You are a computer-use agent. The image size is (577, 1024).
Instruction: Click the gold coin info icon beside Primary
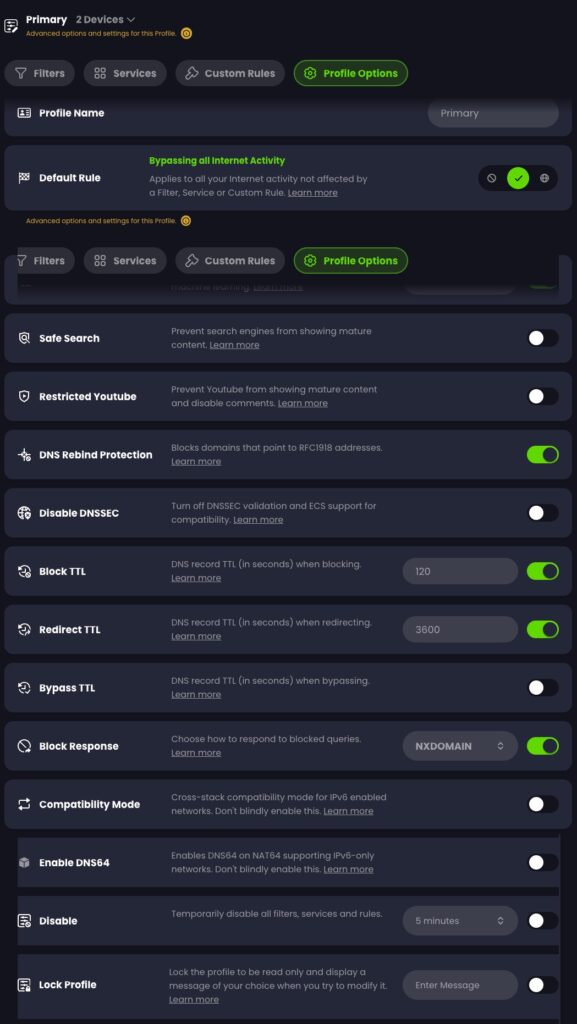pos(186,33)
